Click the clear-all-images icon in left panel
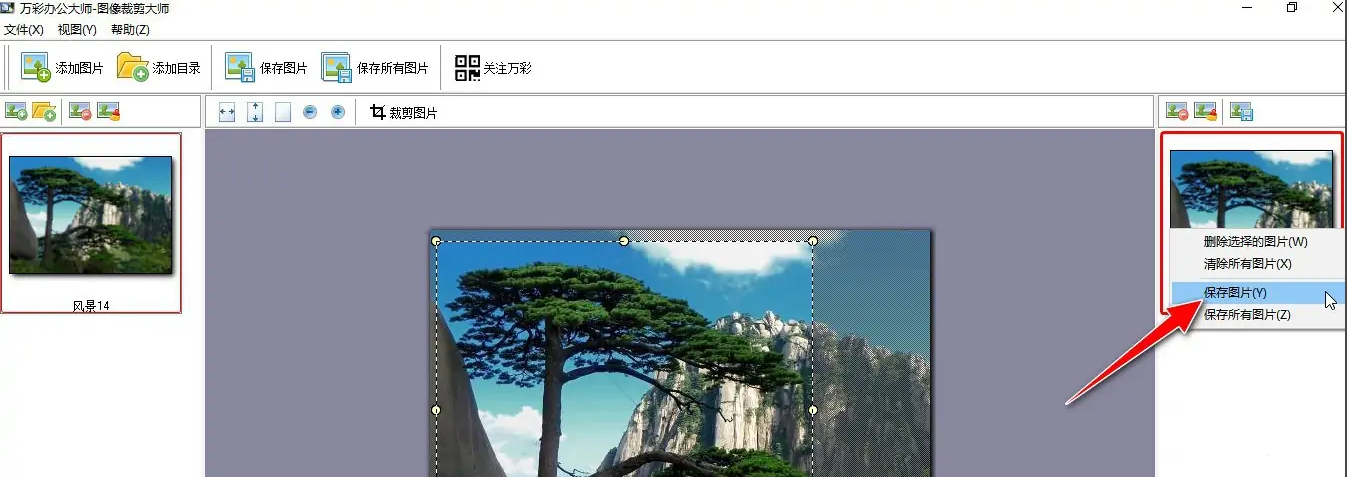This screenshot has height=477, width=1347. (108, 112)
